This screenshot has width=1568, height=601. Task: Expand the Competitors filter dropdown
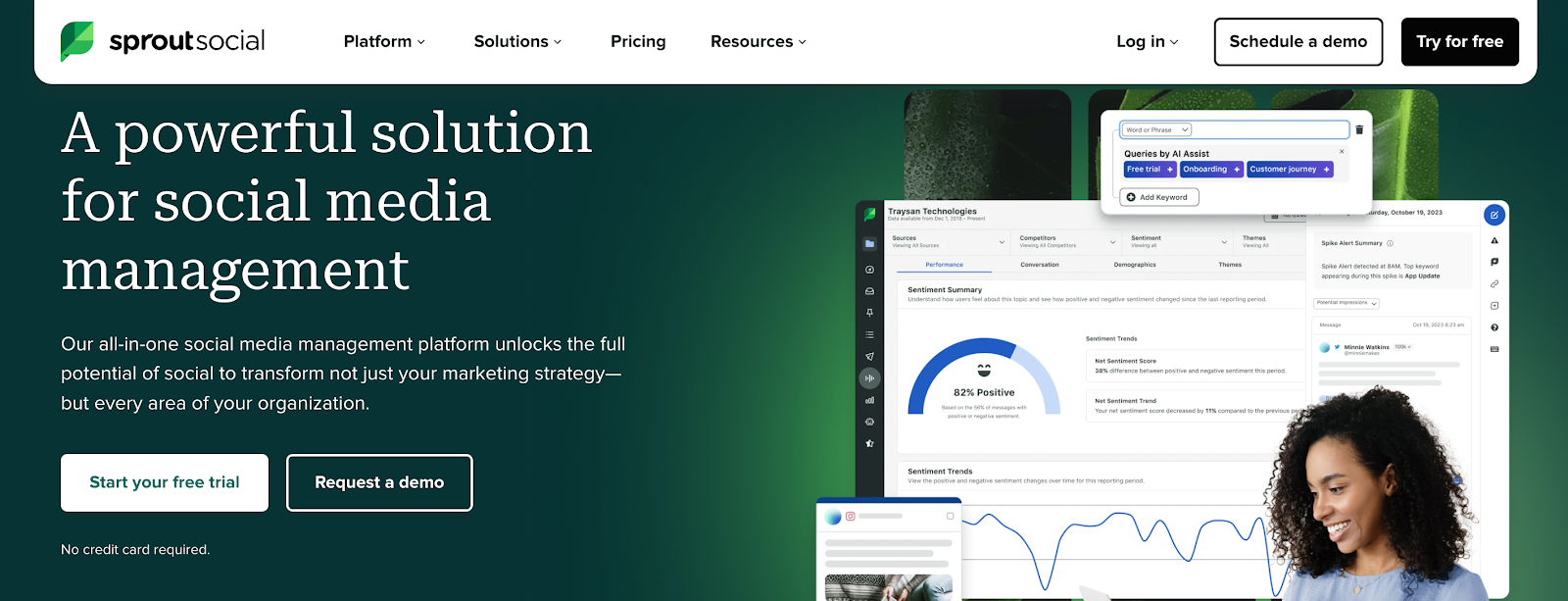pos(1068,241)
